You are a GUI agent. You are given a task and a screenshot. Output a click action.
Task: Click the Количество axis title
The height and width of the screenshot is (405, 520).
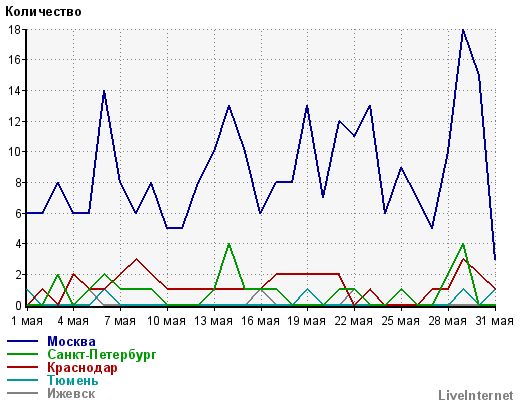tap(43, 12)
